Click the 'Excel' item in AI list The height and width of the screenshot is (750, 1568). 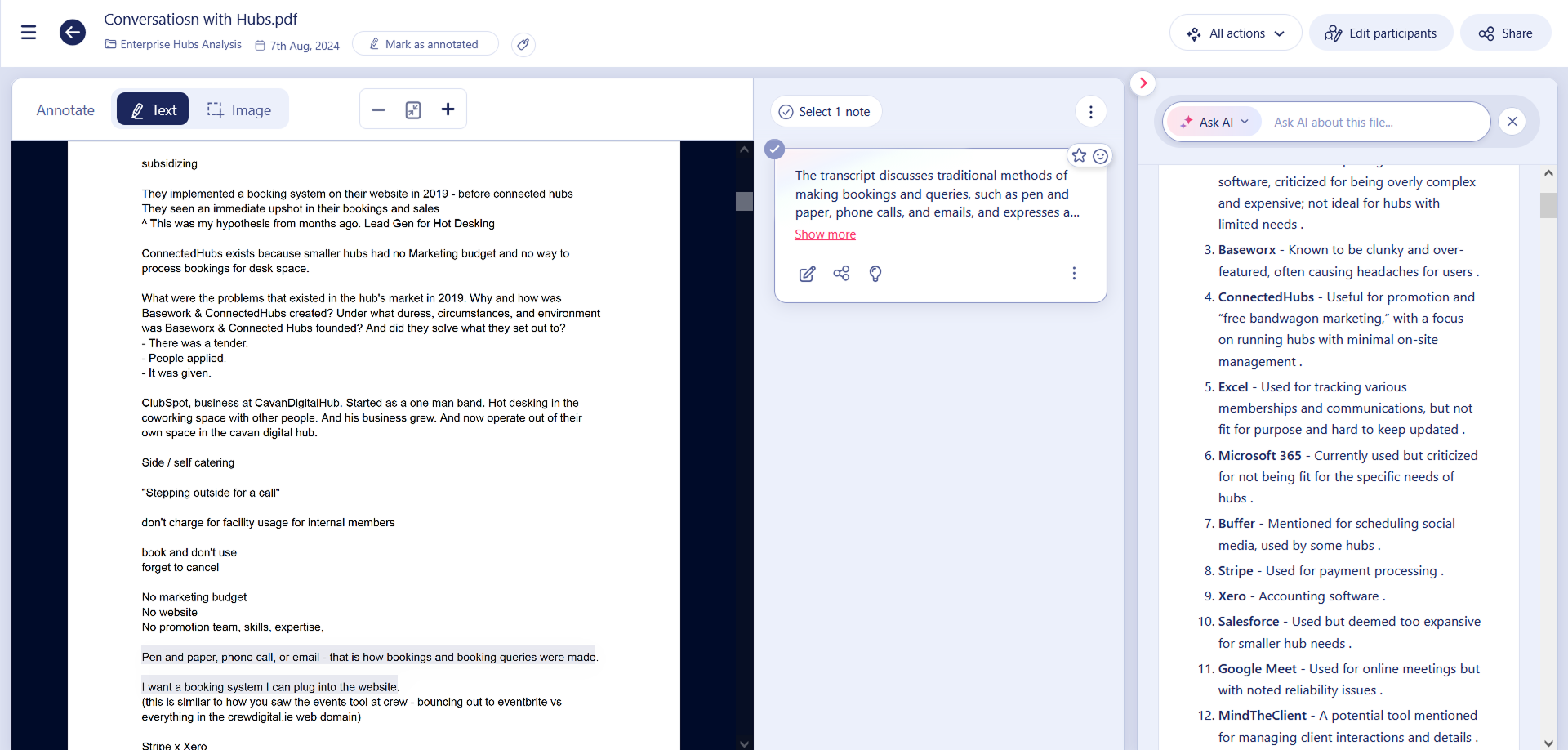tap(1233, 387)
